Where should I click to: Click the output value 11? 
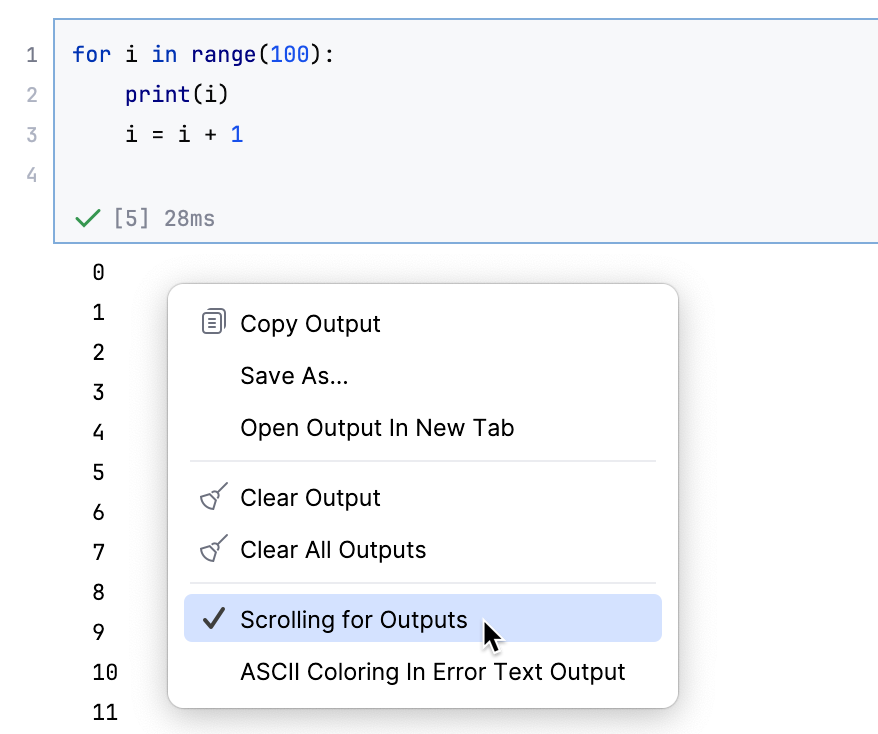tap(104, 712)
